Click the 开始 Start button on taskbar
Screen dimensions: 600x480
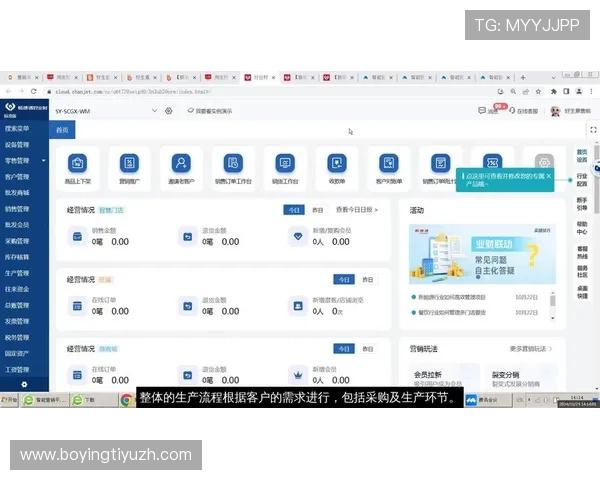click(x=9, y=400)
